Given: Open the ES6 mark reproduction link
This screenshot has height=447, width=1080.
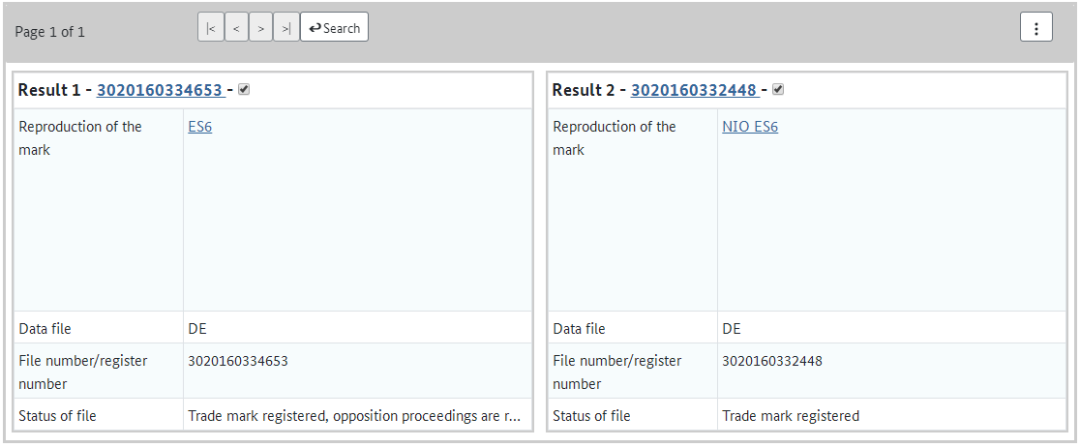Looking at the screenshot, I should [200, 127].
